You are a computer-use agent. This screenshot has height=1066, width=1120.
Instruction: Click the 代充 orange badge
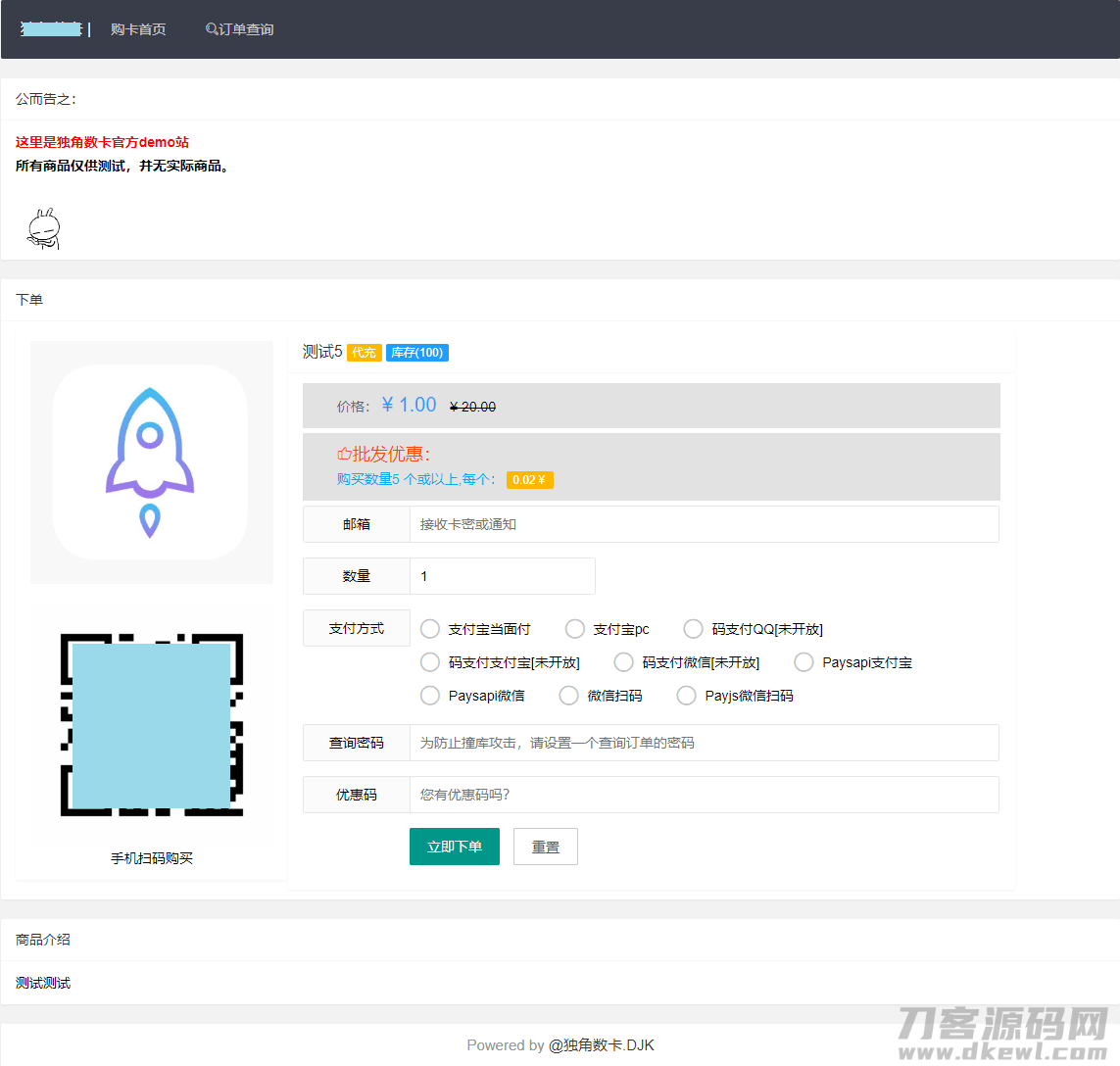[x=364, y=353]
